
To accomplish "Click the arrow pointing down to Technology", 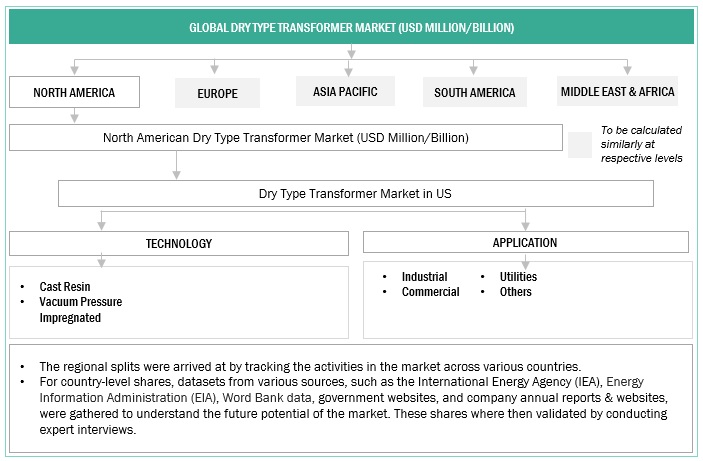I will 100,221.
